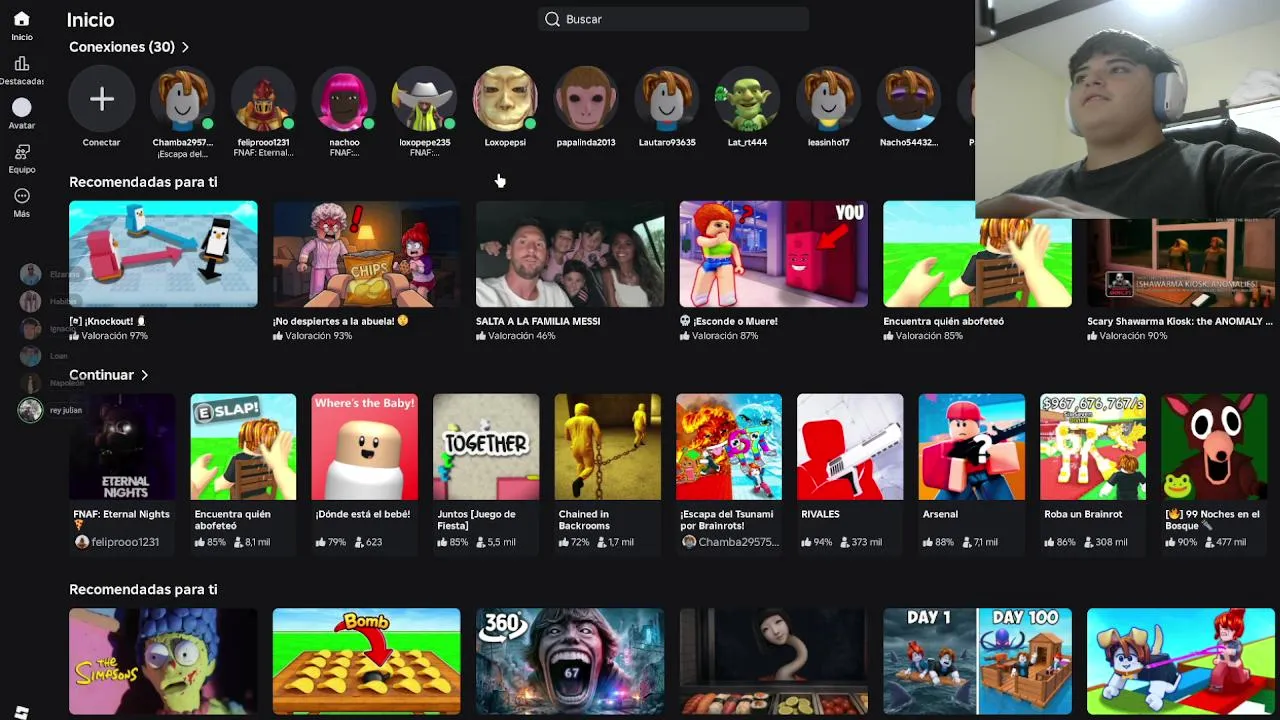The image size is (1280, 720).
Task: Open the Bomb chips game thumbnail
Action: click(x=367, y=662)
